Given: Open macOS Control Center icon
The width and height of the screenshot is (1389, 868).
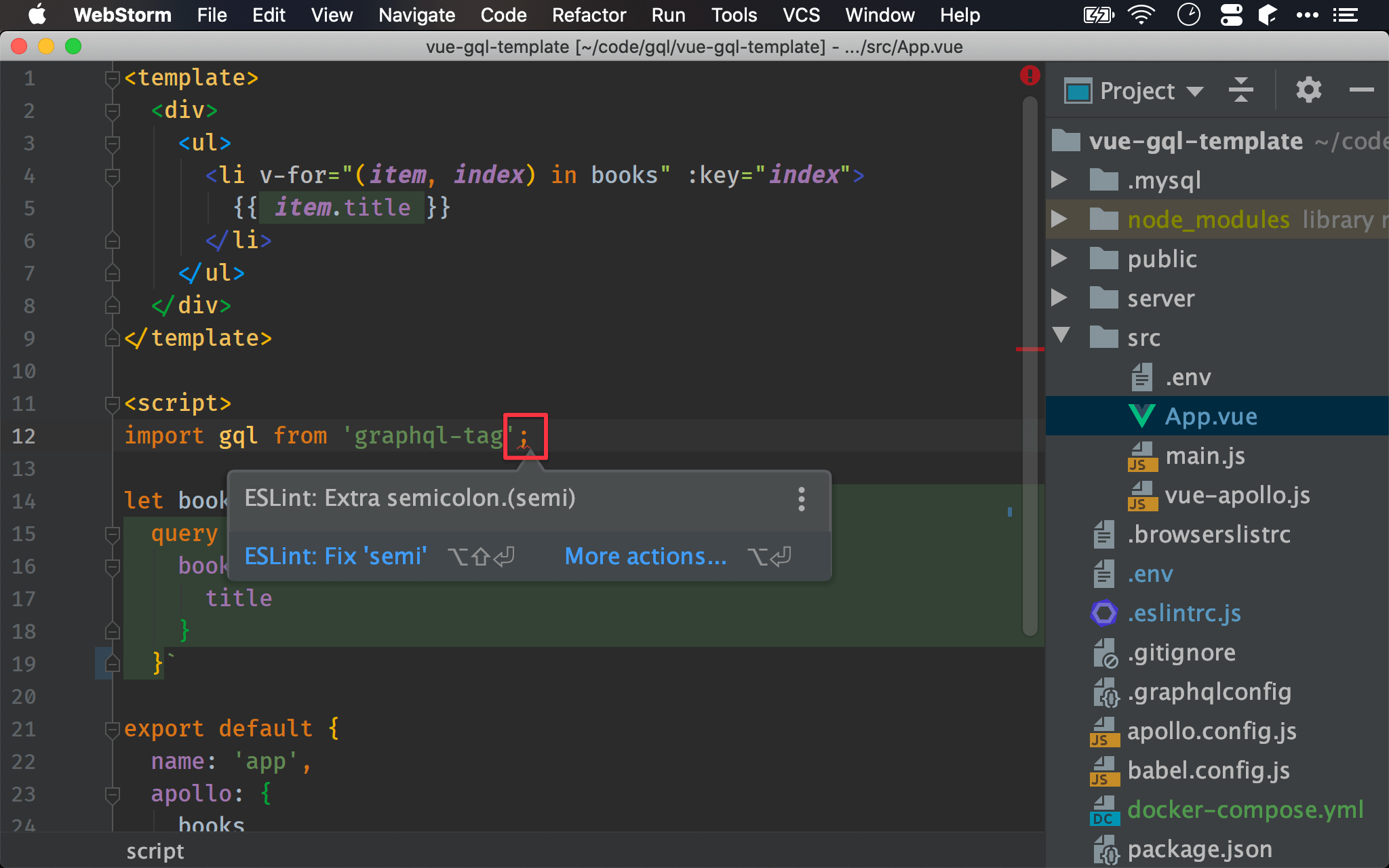Looking at the screenshot, I should pyautogui.click(x=1231, y=15).
